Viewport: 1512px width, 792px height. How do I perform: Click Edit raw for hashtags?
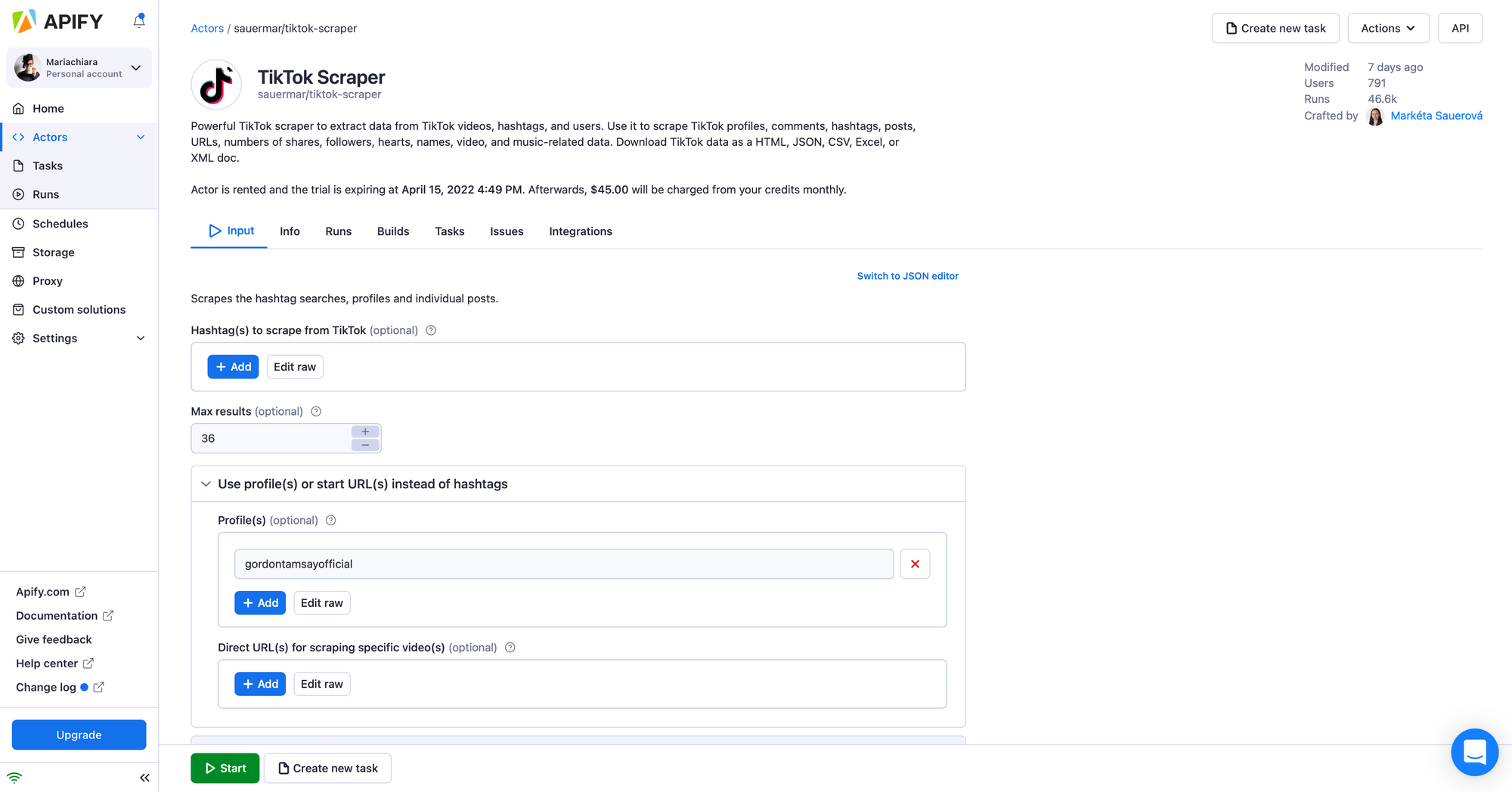(295, 367)
